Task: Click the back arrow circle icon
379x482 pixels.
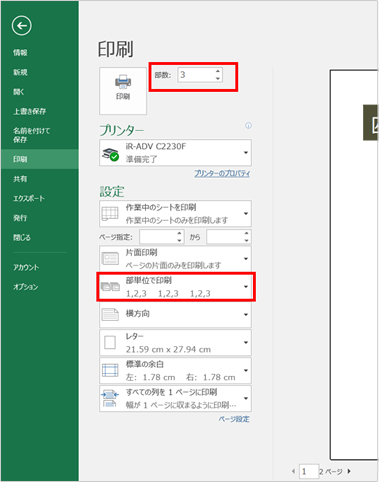Action: click(x=22, y=26)
